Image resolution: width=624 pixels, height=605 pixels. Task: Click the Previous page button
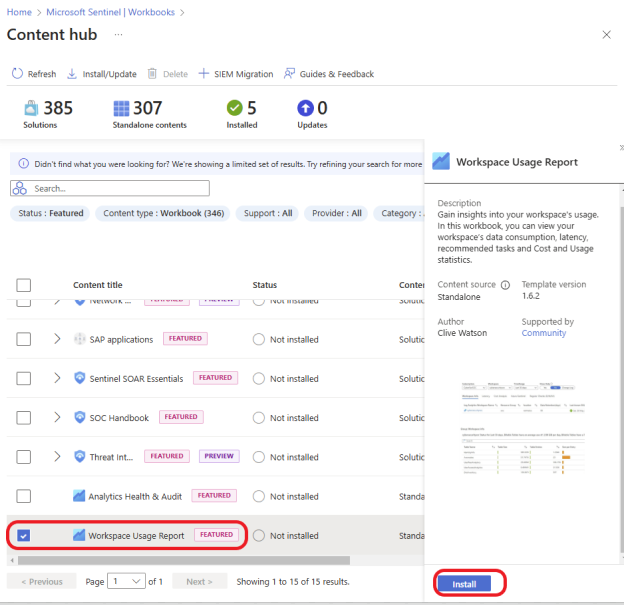[x=42, y=582]
